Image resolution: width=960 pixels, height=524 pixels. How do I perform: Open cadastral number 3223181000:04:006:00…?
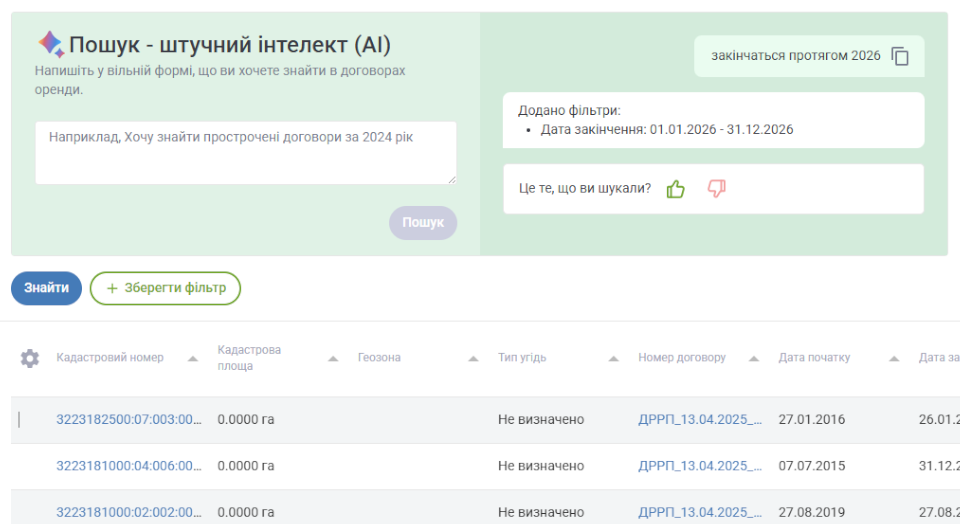[129, 466]
